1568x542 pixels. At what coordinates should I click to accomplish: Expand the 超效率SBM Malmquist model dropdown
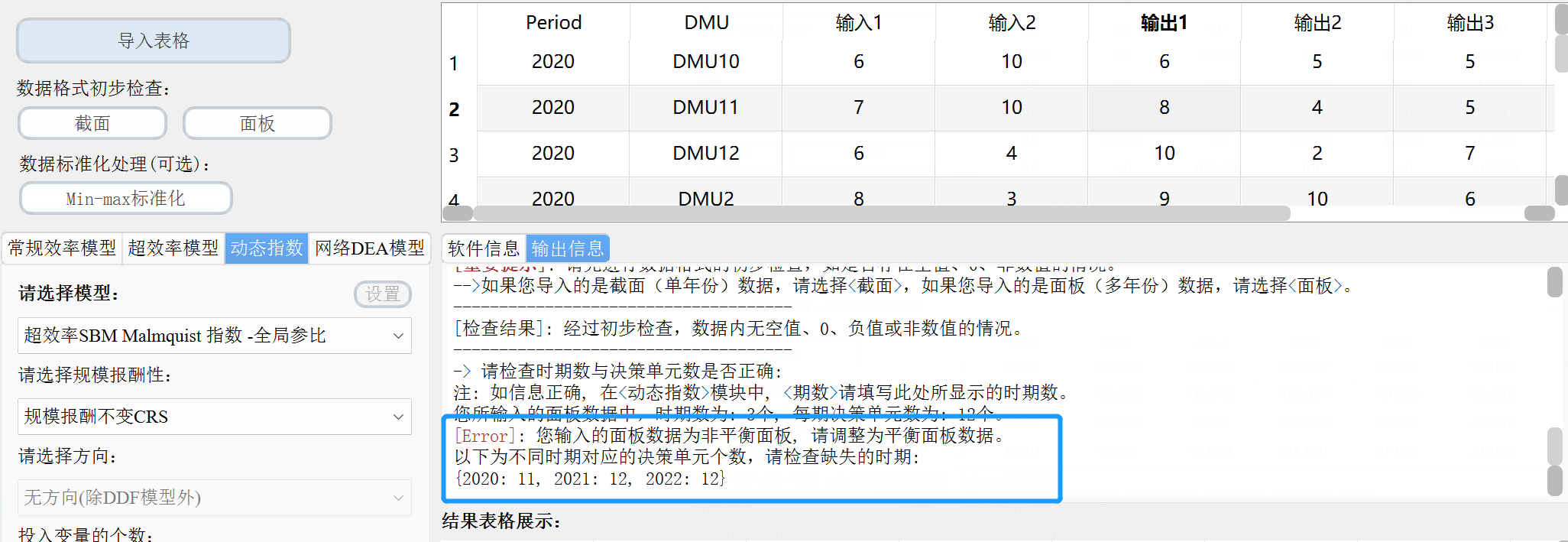tap(214, 336)
